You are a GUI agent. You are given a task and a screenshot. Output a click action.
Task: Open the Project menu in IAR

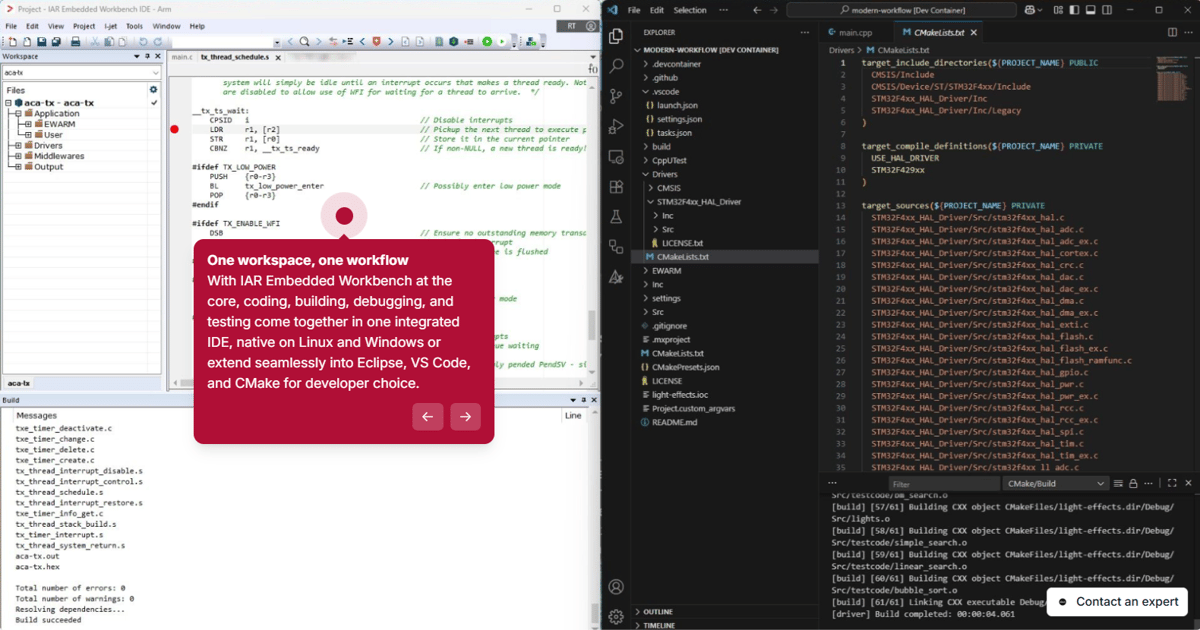click(x=84, y=26)
